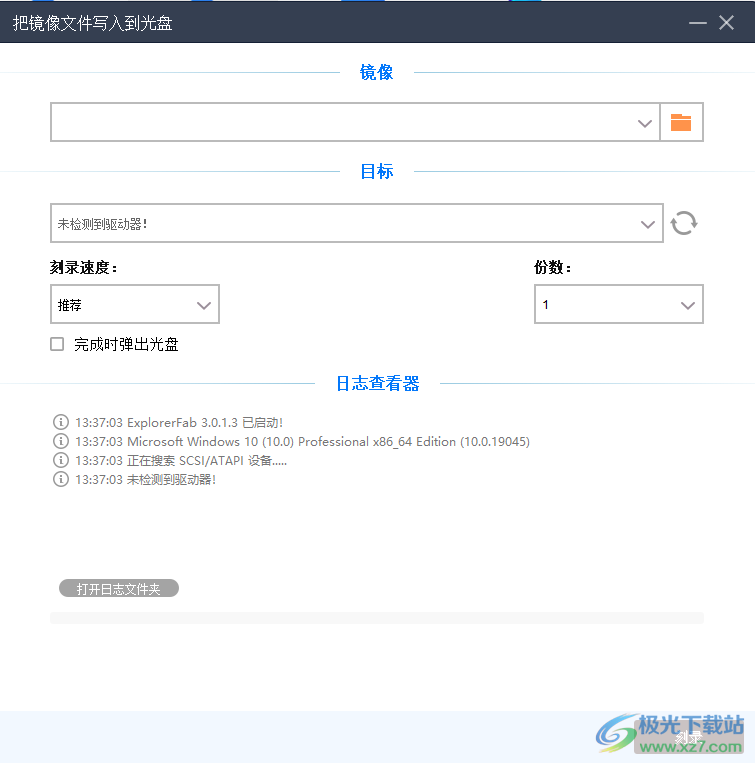This screenshot has width=755, height=763.
Task: Click info icon beside SCSI/ATAPI search log
Action: (x=61, y=460)
